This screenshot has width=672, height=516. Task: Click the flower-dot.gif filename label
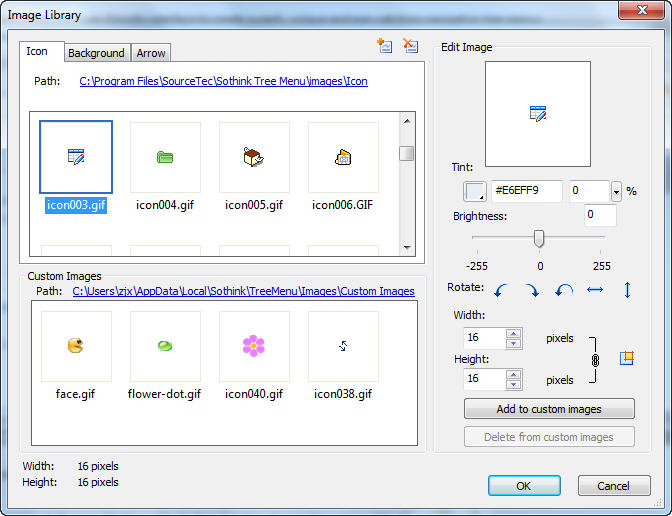164,394
